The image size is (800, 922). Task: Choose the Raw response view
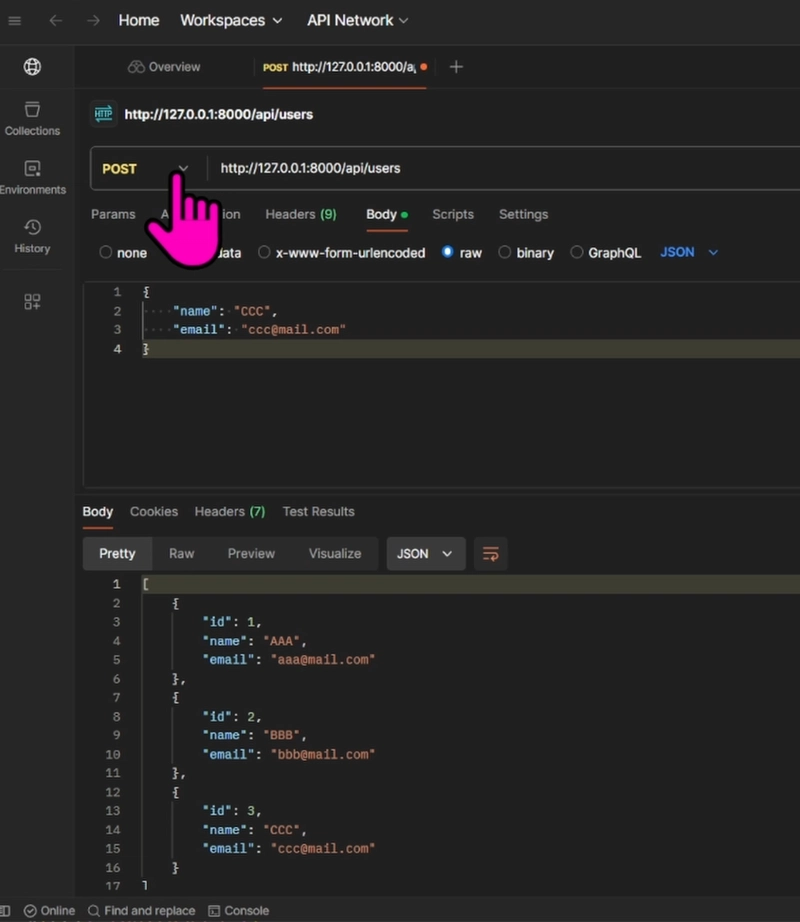tap(182, 553)
